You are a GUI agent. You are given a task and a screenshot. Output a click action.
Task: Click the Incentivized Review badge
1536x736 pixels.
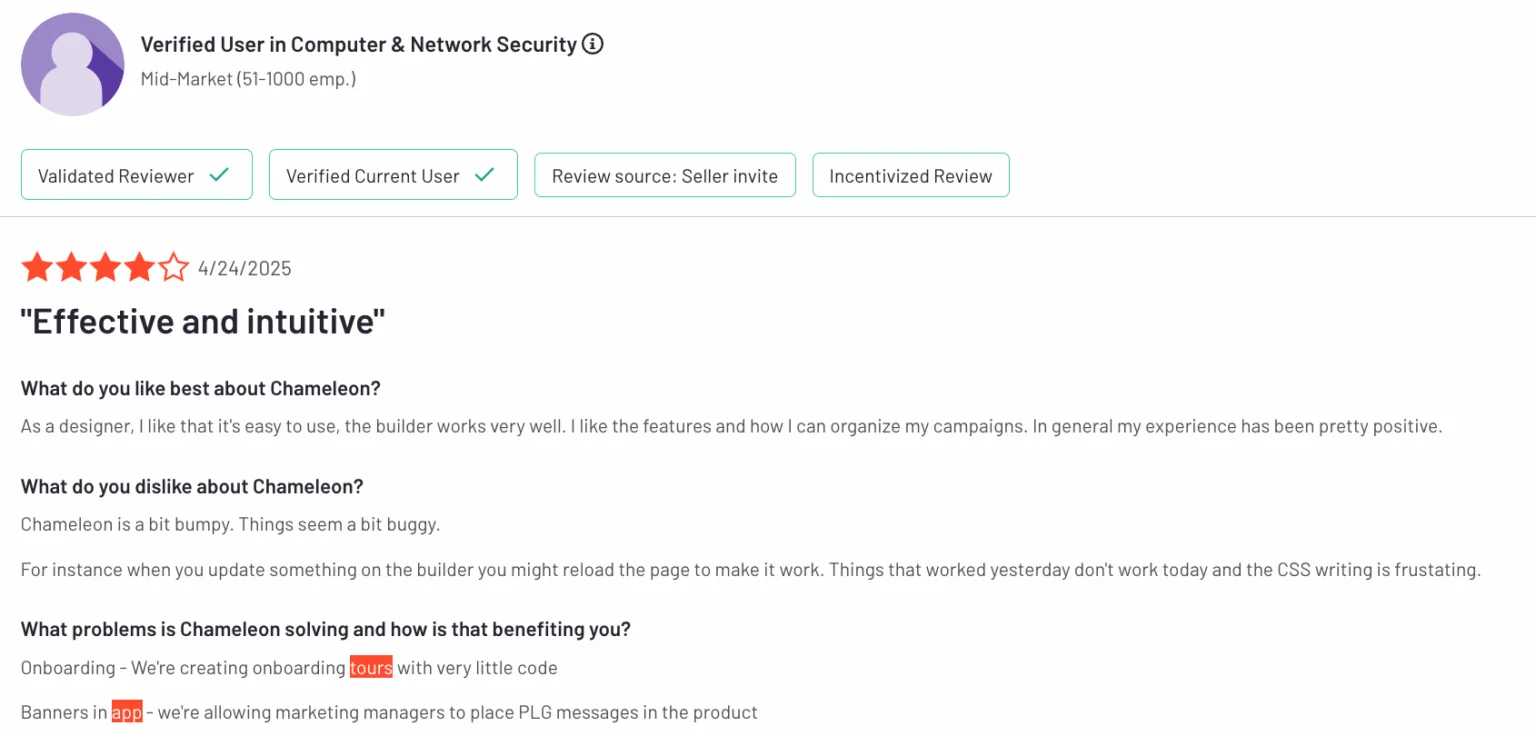[910, 176]
